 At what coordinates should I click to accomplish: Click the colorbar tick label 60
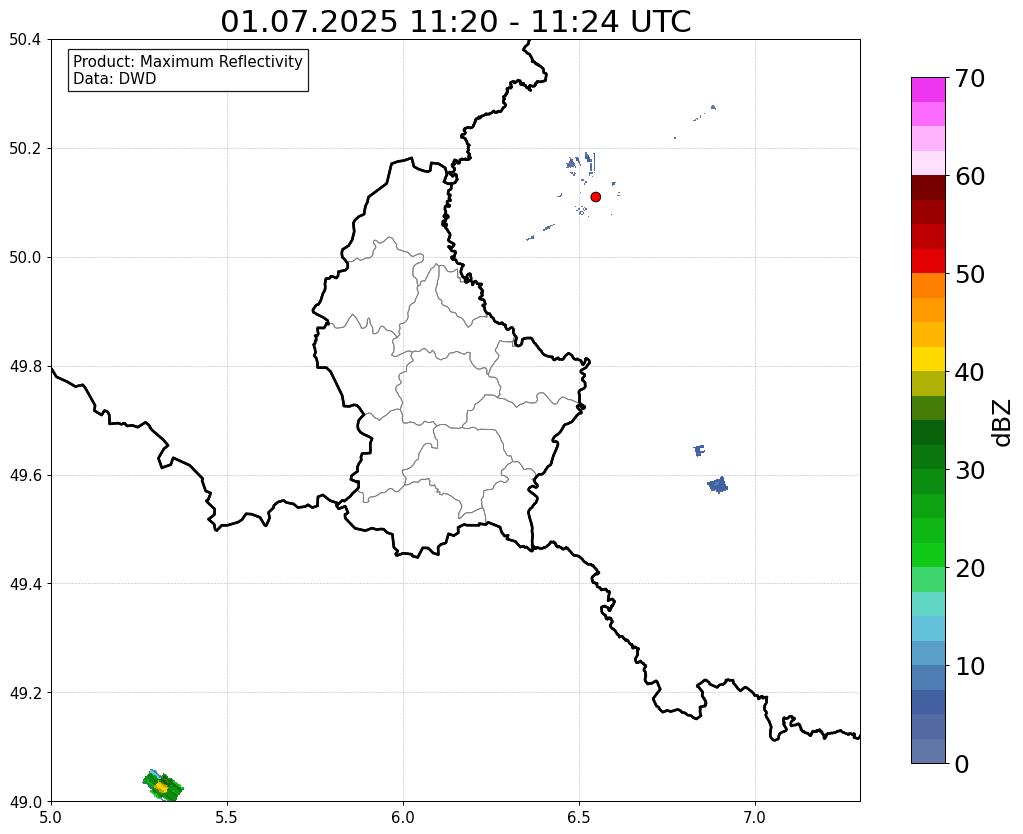pos(970,176)
